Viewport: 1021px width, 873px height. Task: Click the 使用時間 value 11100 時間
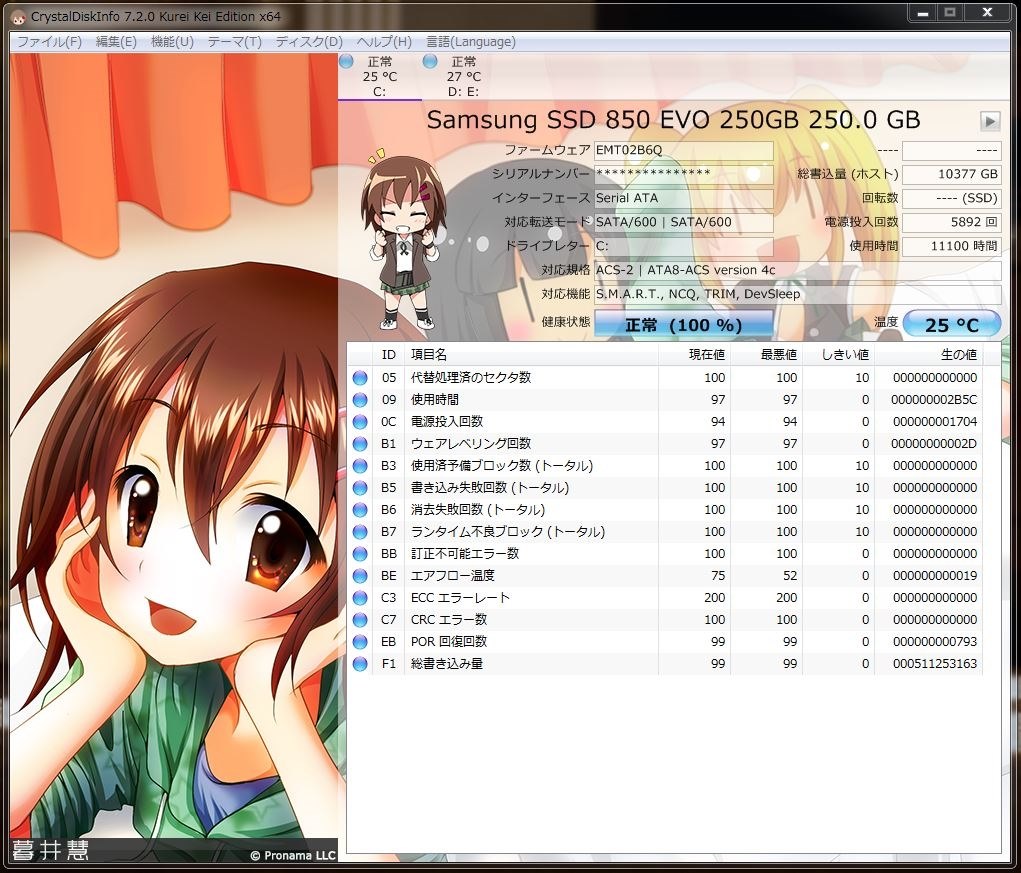[x=952, y=246]
